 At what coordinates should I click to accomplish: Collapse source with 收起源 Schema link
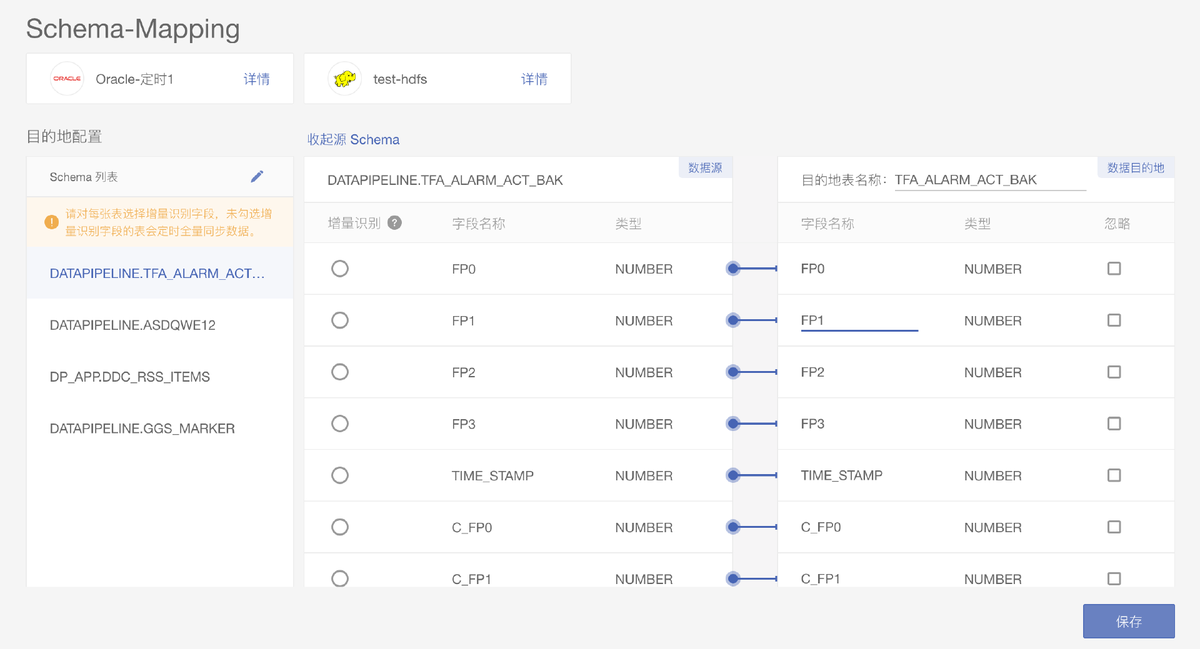click(x=353, y=140)
